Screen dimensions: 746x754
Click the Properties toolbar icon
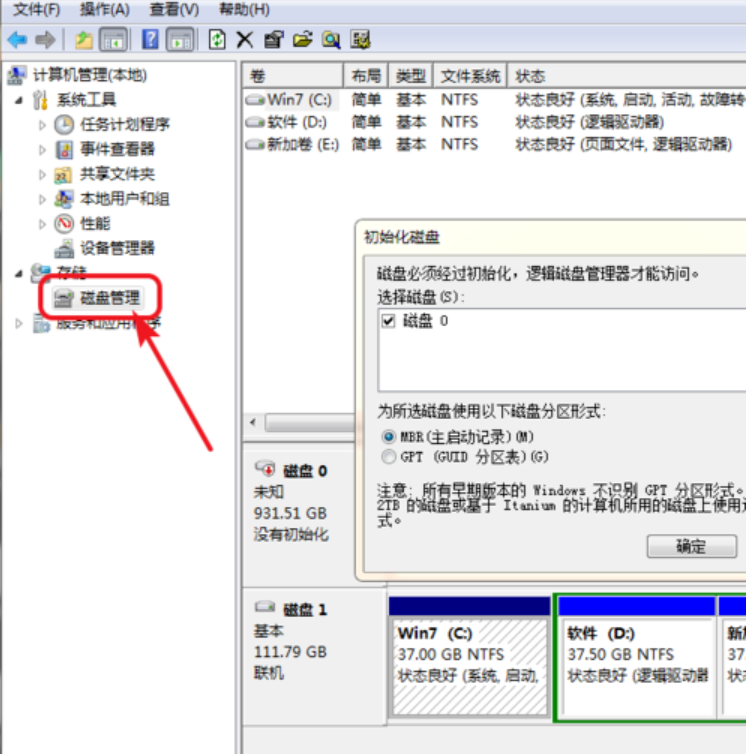274,40
